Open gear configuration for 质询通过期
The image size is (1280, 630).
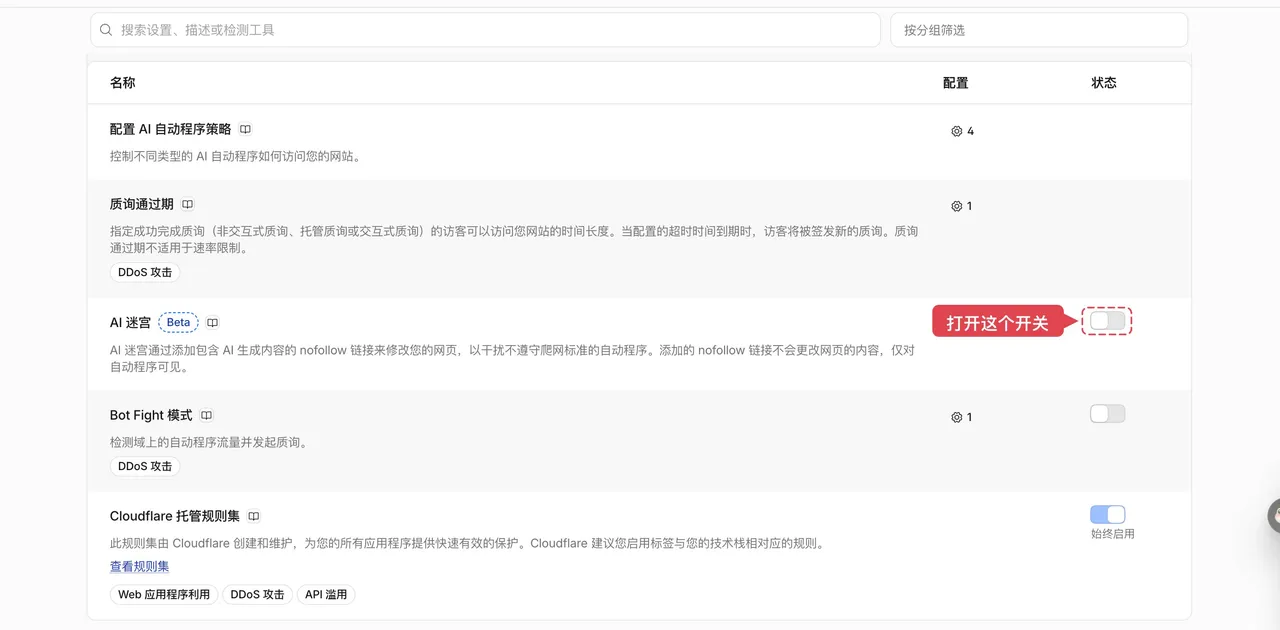pos(961,206)
